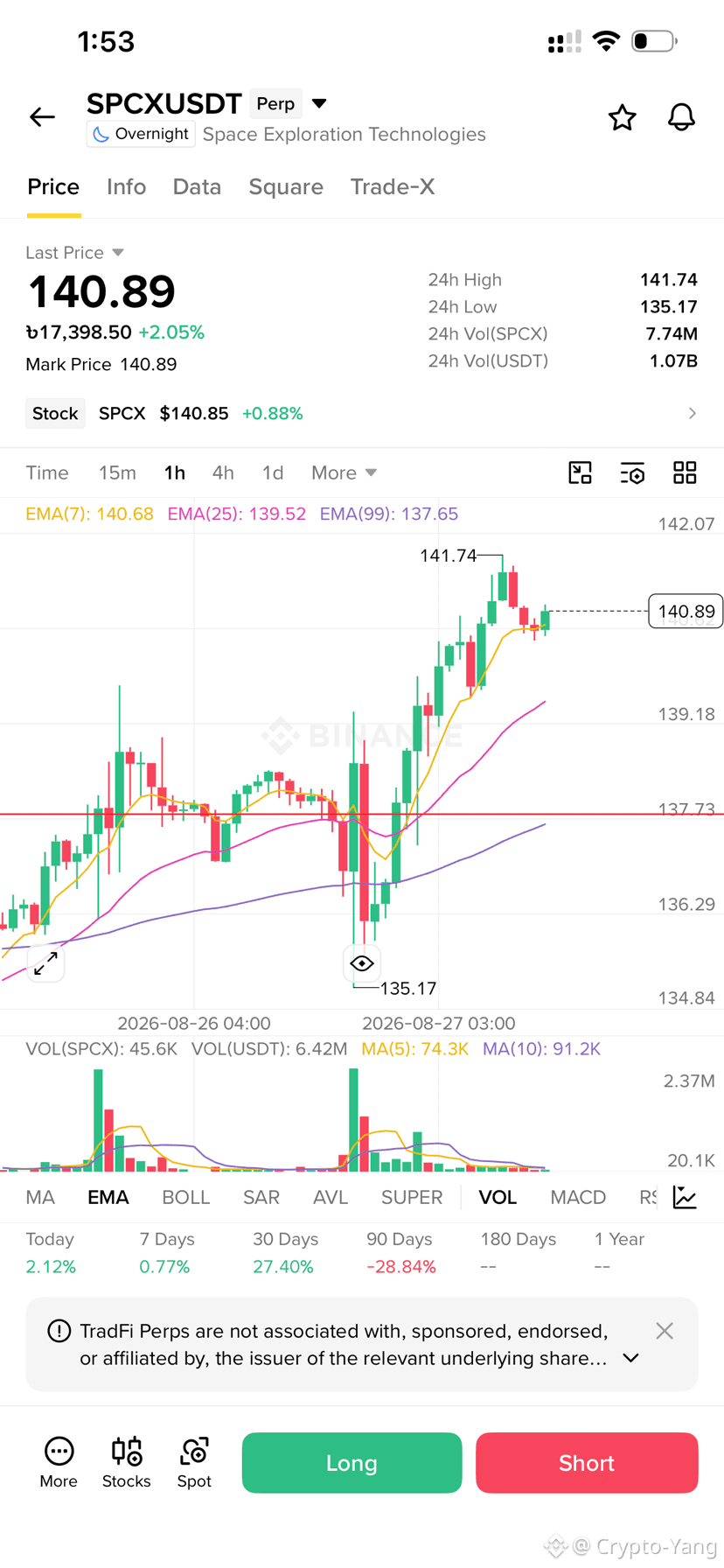This screenshot has height=1568, width=724.
Task: Toggle the SAR indicator
Action: [x=261, y=1197]
